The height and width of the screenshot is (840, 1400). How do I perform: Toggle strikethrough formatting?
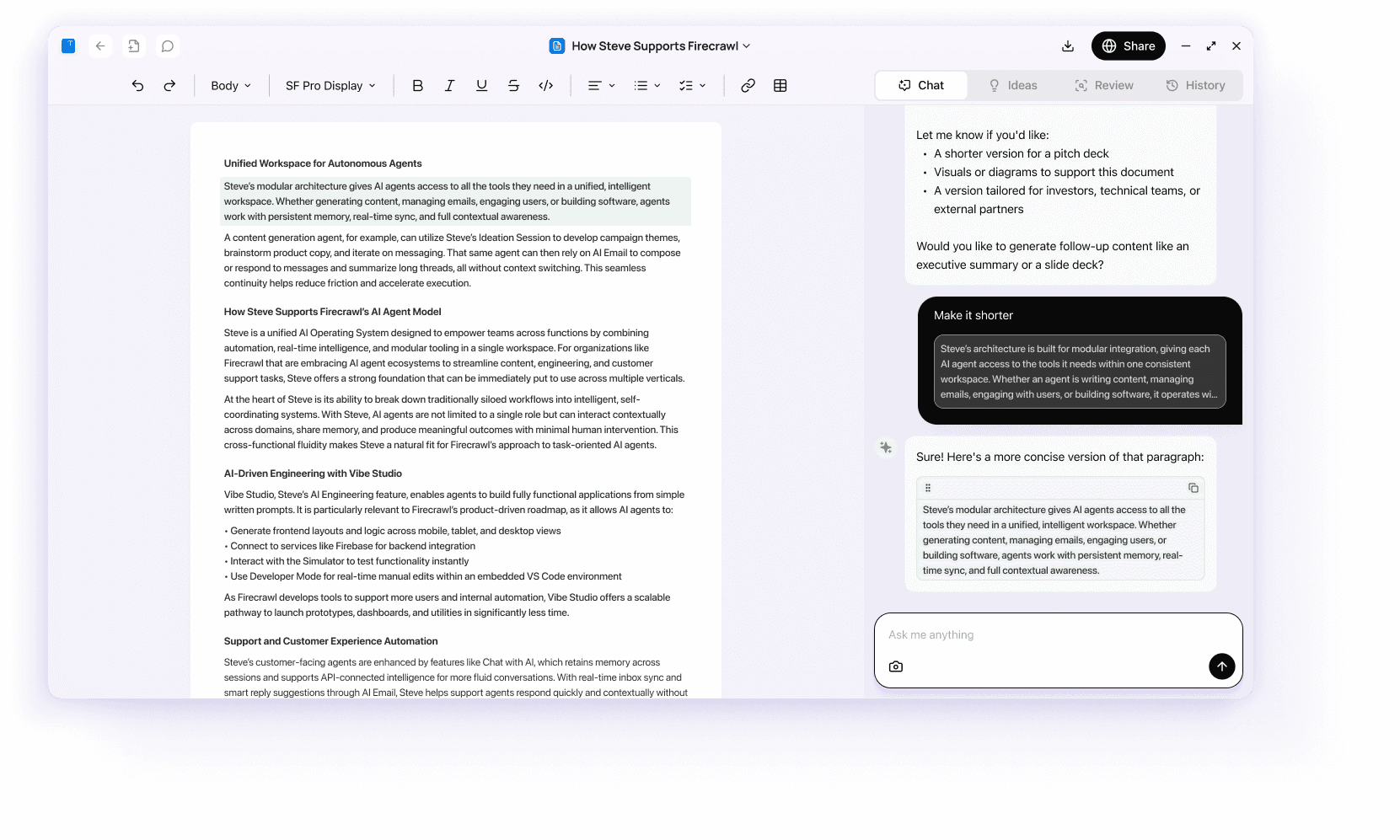point(513,85)
